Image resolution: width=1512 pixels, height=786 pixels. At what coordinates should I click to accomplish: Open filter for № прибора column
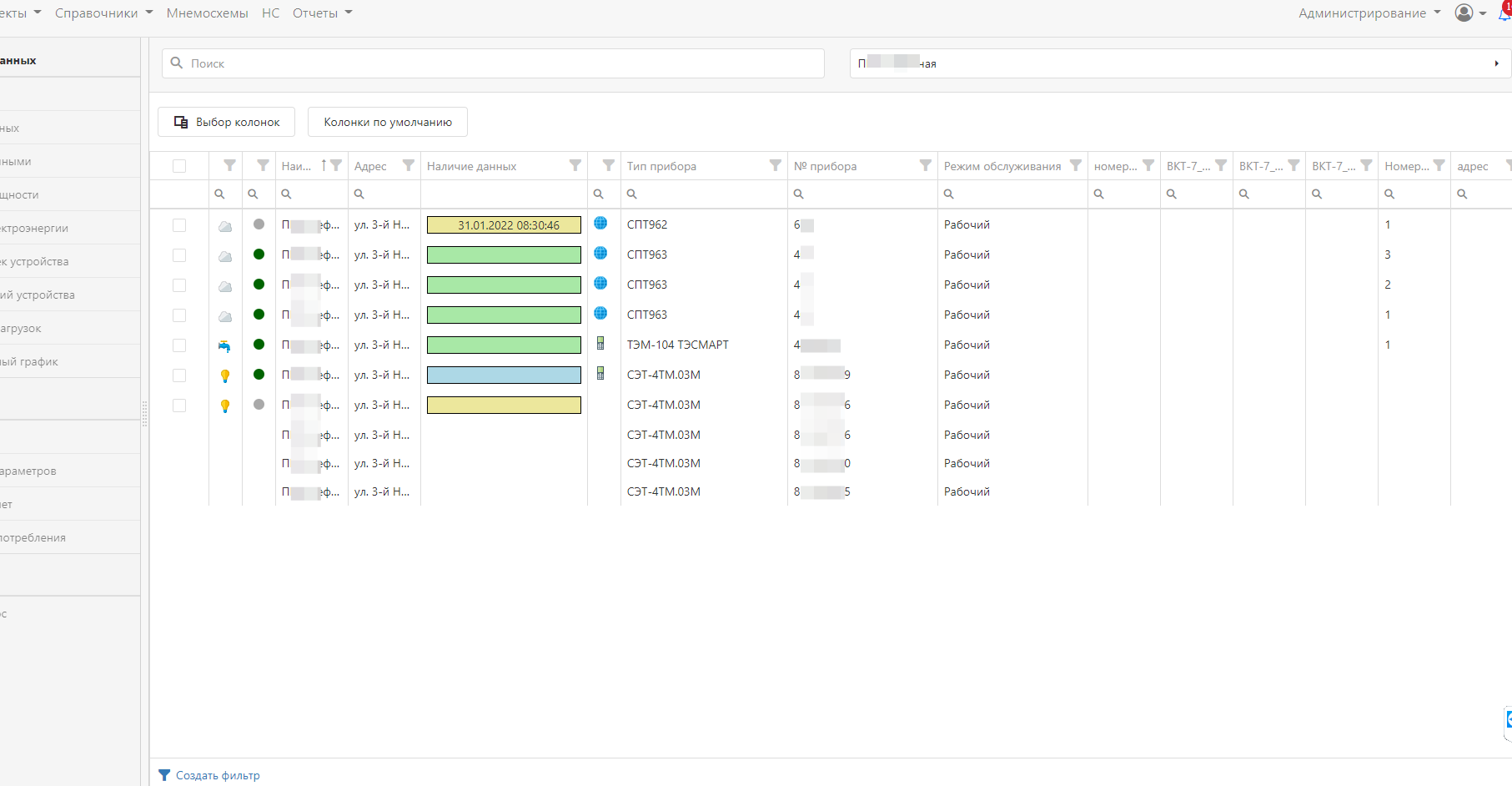pos(925,165)
